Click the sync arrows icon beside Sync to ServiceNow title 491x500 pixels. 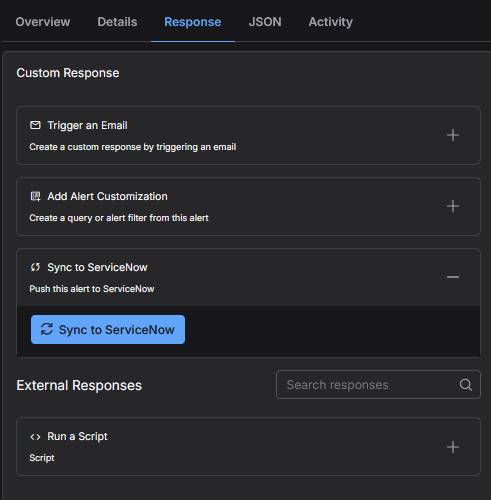tap(35, 267)
